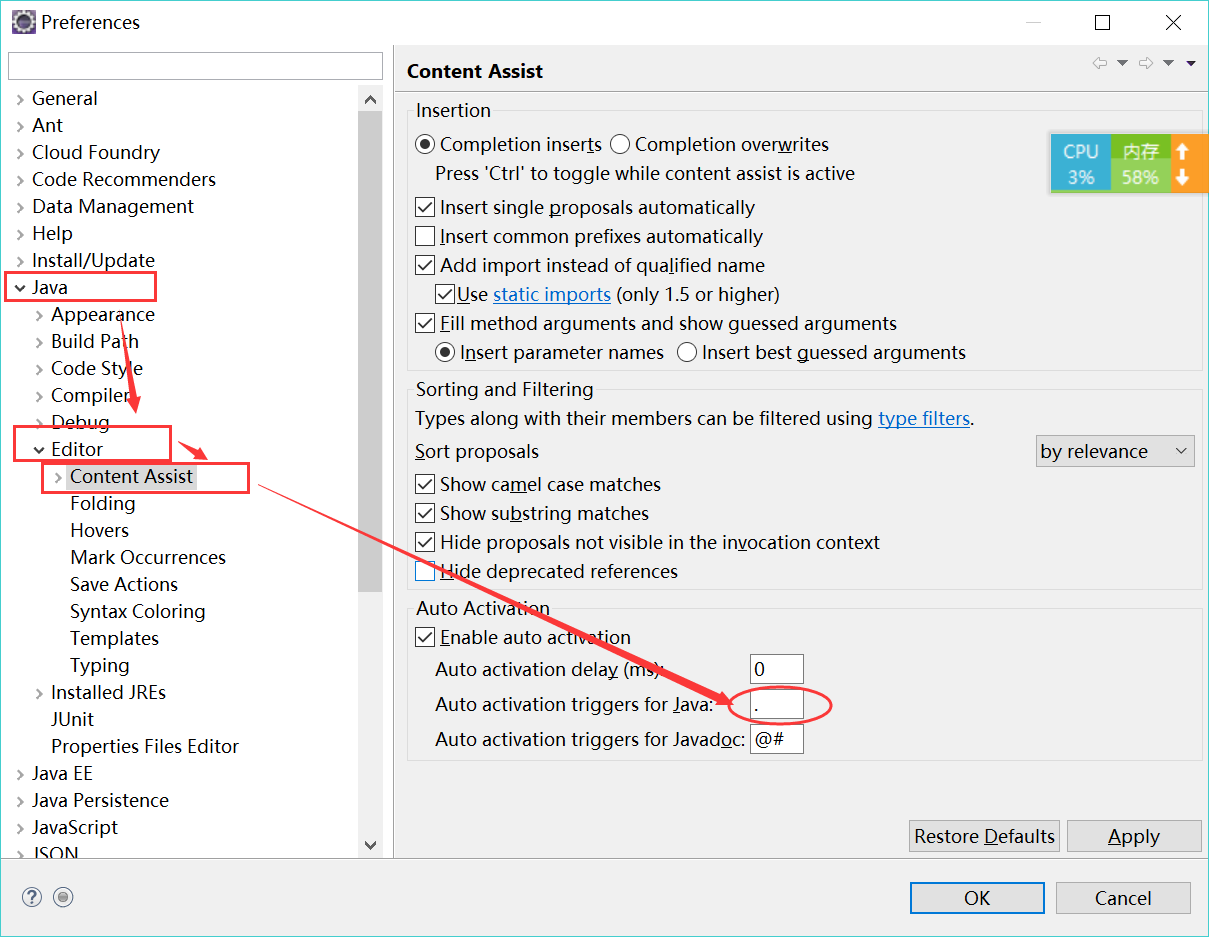This screenshot has width=1209, height=937.
Task: Click the back navigation arrow icon
Action: (1100, 63)
